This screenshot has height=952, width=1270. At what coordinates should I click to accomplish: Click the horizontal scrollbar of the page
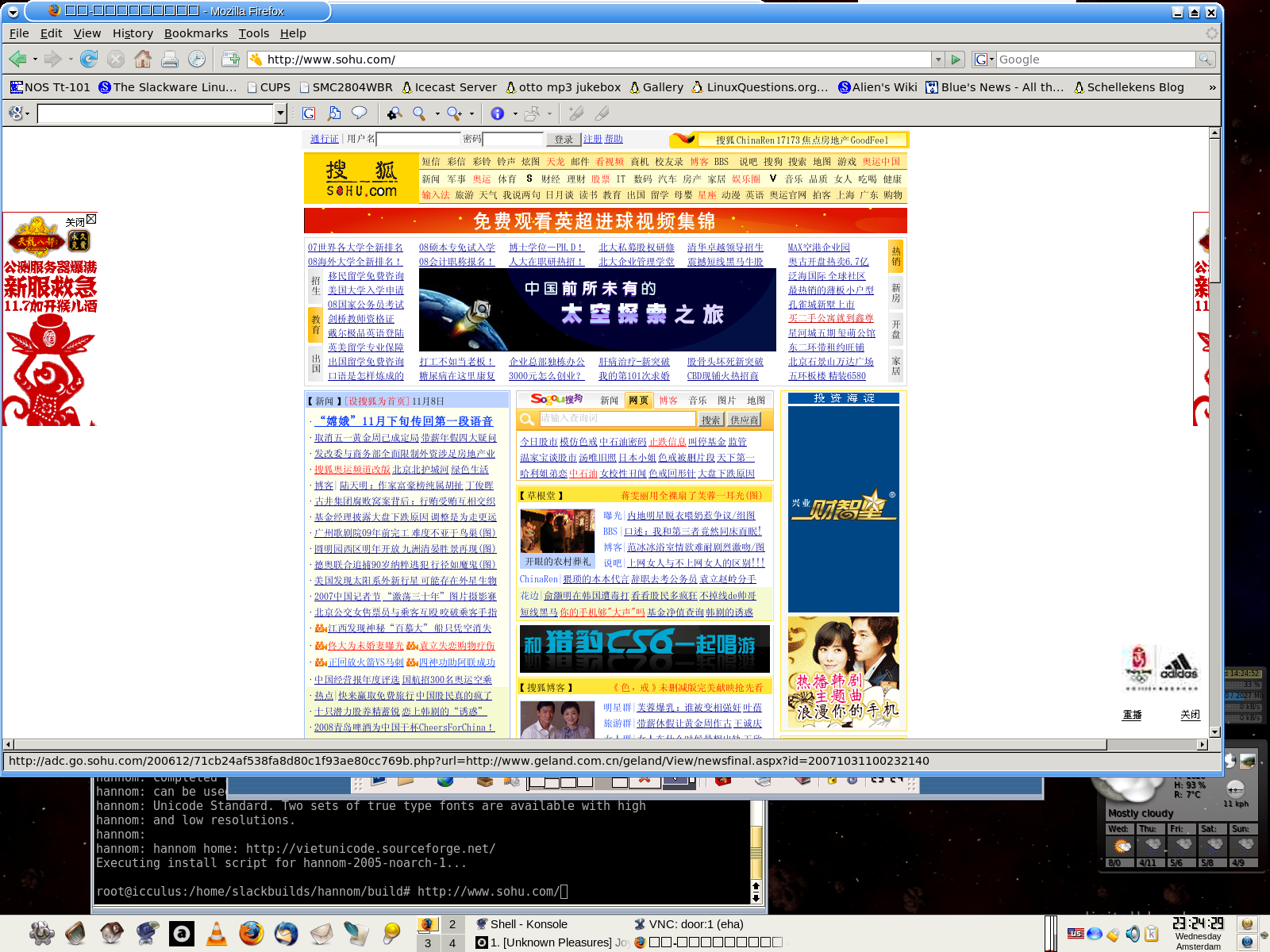(x=606, y=745)
